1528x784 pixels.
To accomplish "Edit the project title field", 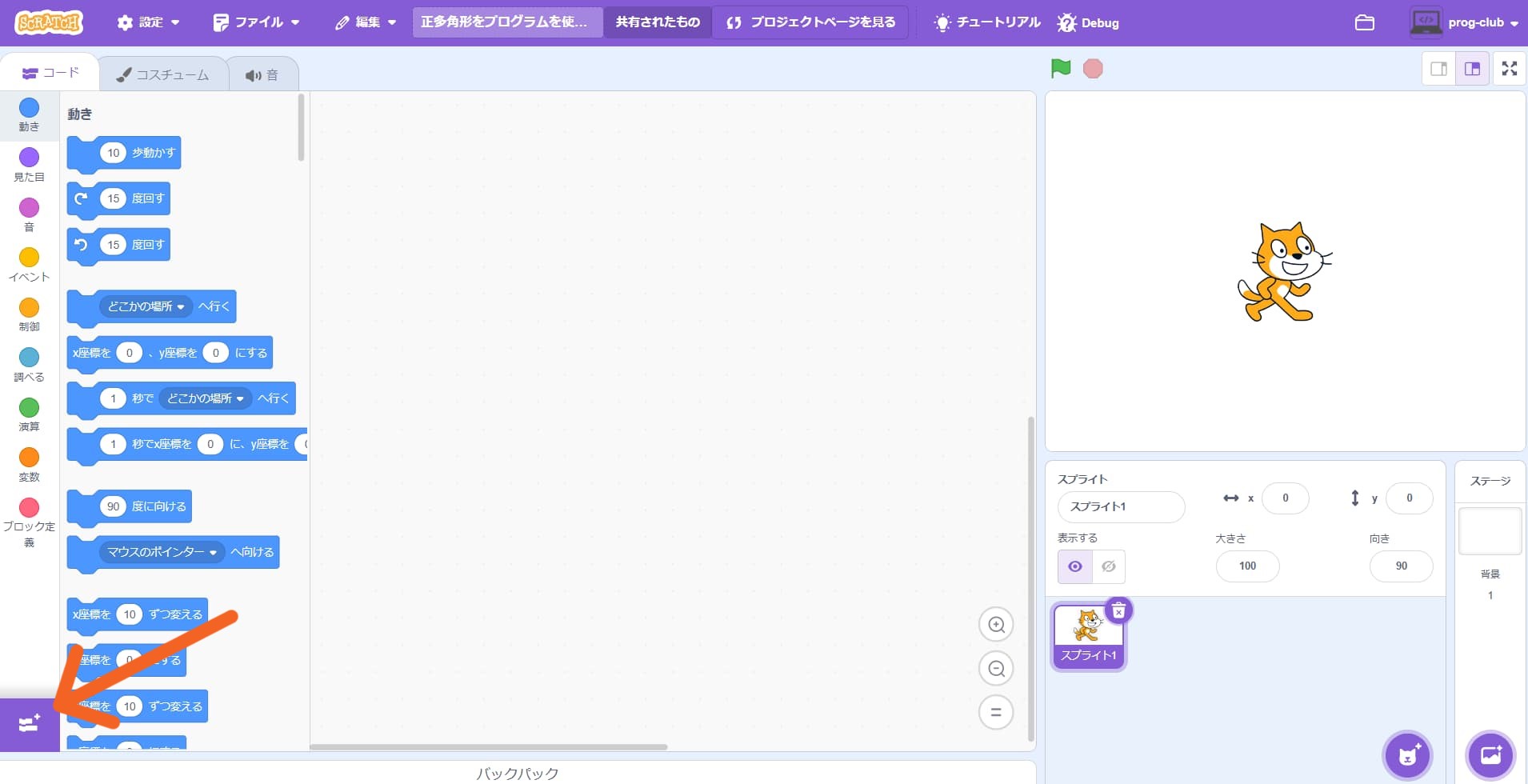I will pyautogui.click(x=507, y=22).
